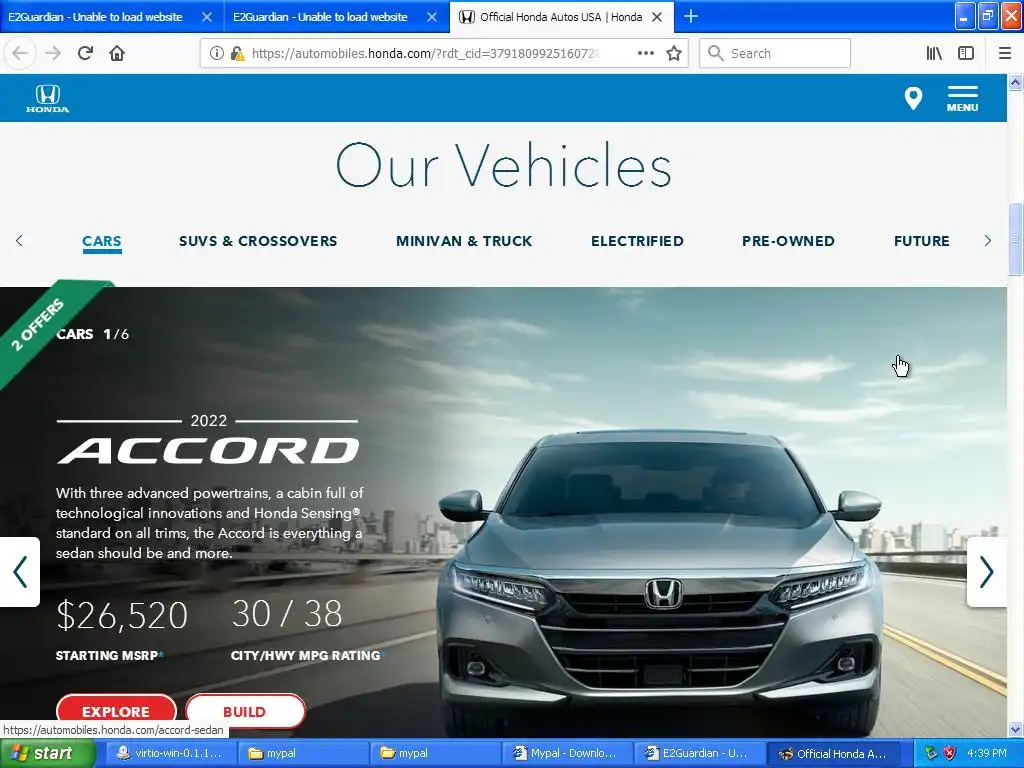Open a new tab with plus button
The image size is (1024, 768).
pos(690,16)
